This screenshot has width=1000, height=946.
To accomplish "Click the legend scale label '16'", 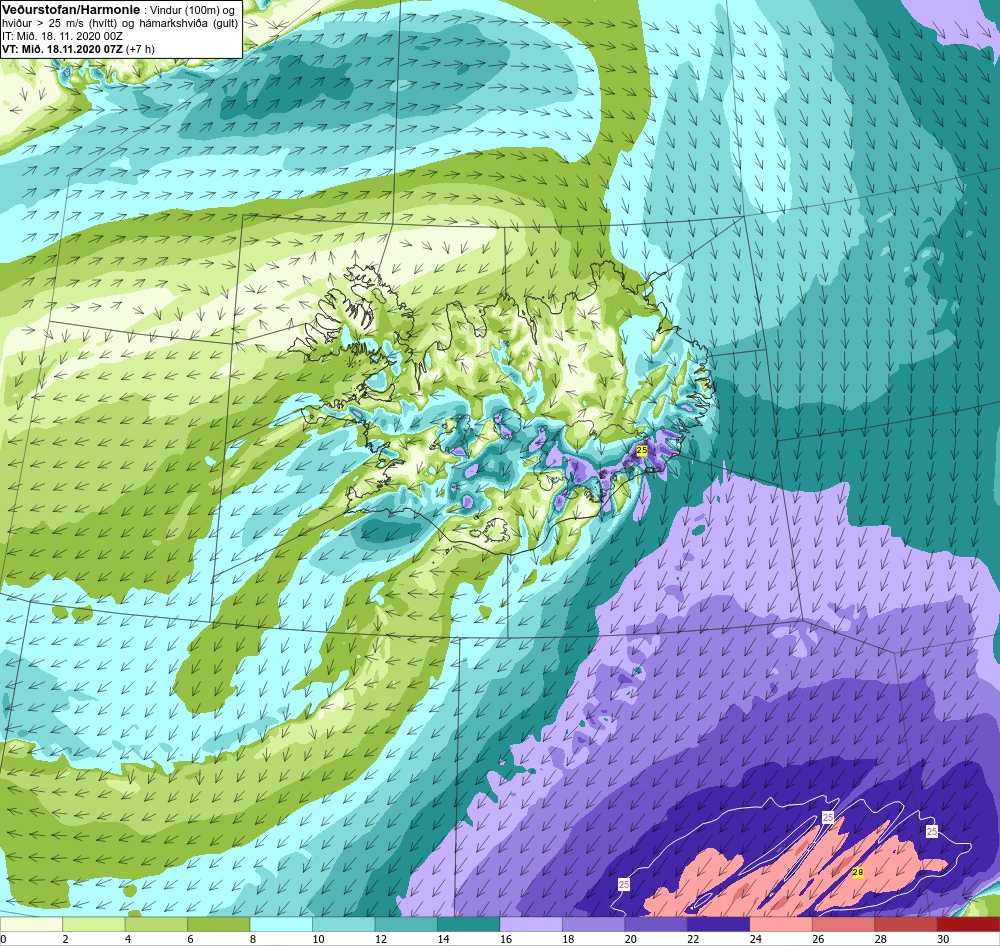I will tap(506, 939).
